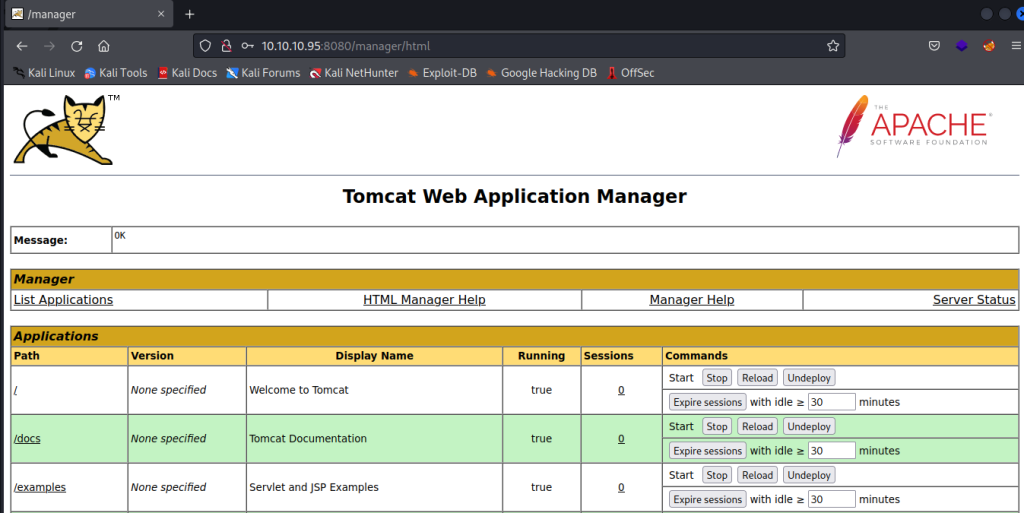Open a new tab with plus button
This screenshot has height=513, width=1024.
(189, 14)
